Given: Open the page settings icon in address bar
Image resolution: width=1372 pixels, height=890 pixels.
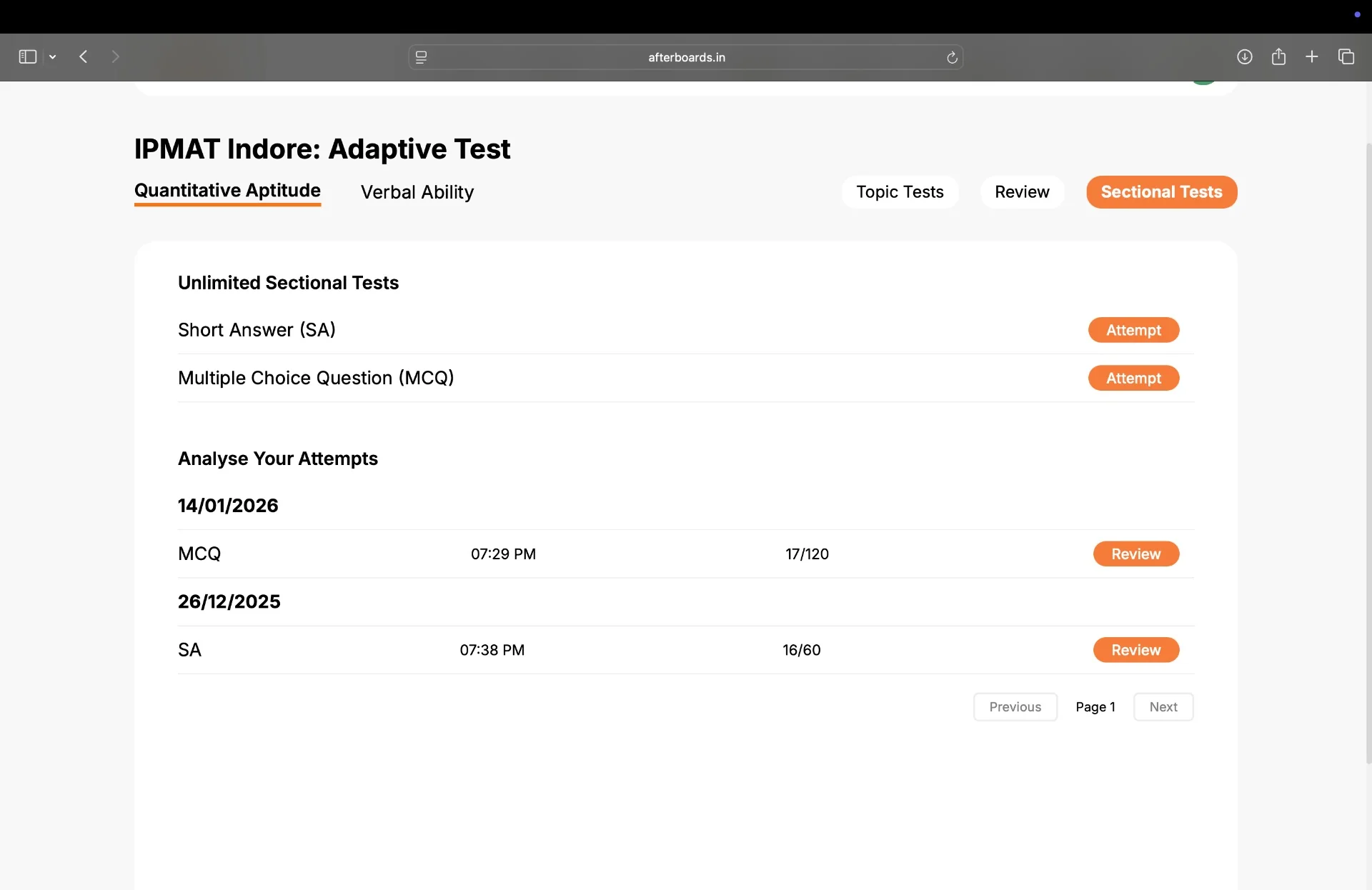Looking at the screenshot, I should point(421,57).
